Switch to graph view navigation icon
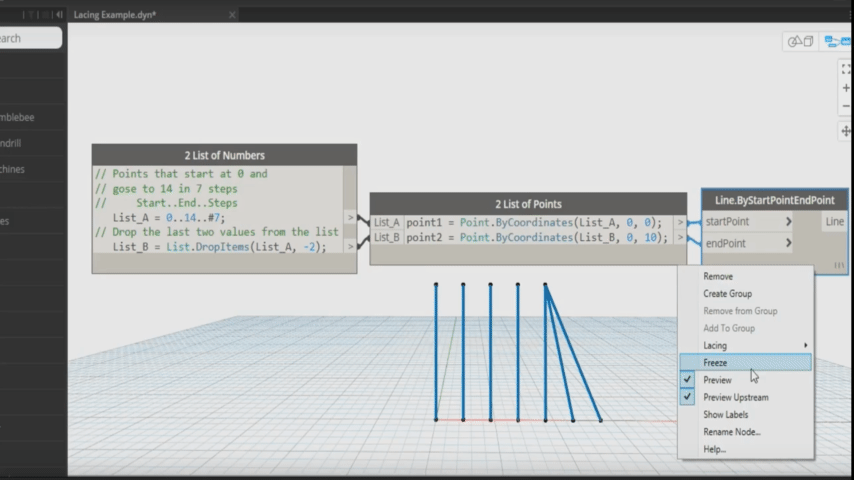The width and height of the screenshot is (854, 480). click(x=837, y=41)
